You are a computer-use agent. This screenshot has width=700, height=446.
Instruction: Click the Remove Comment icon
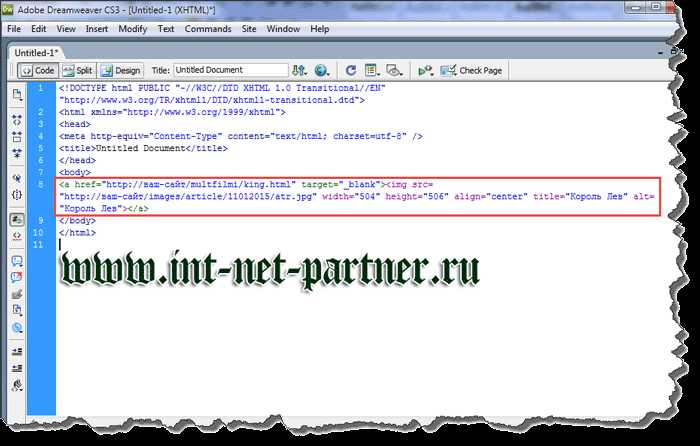coord(17,277)
